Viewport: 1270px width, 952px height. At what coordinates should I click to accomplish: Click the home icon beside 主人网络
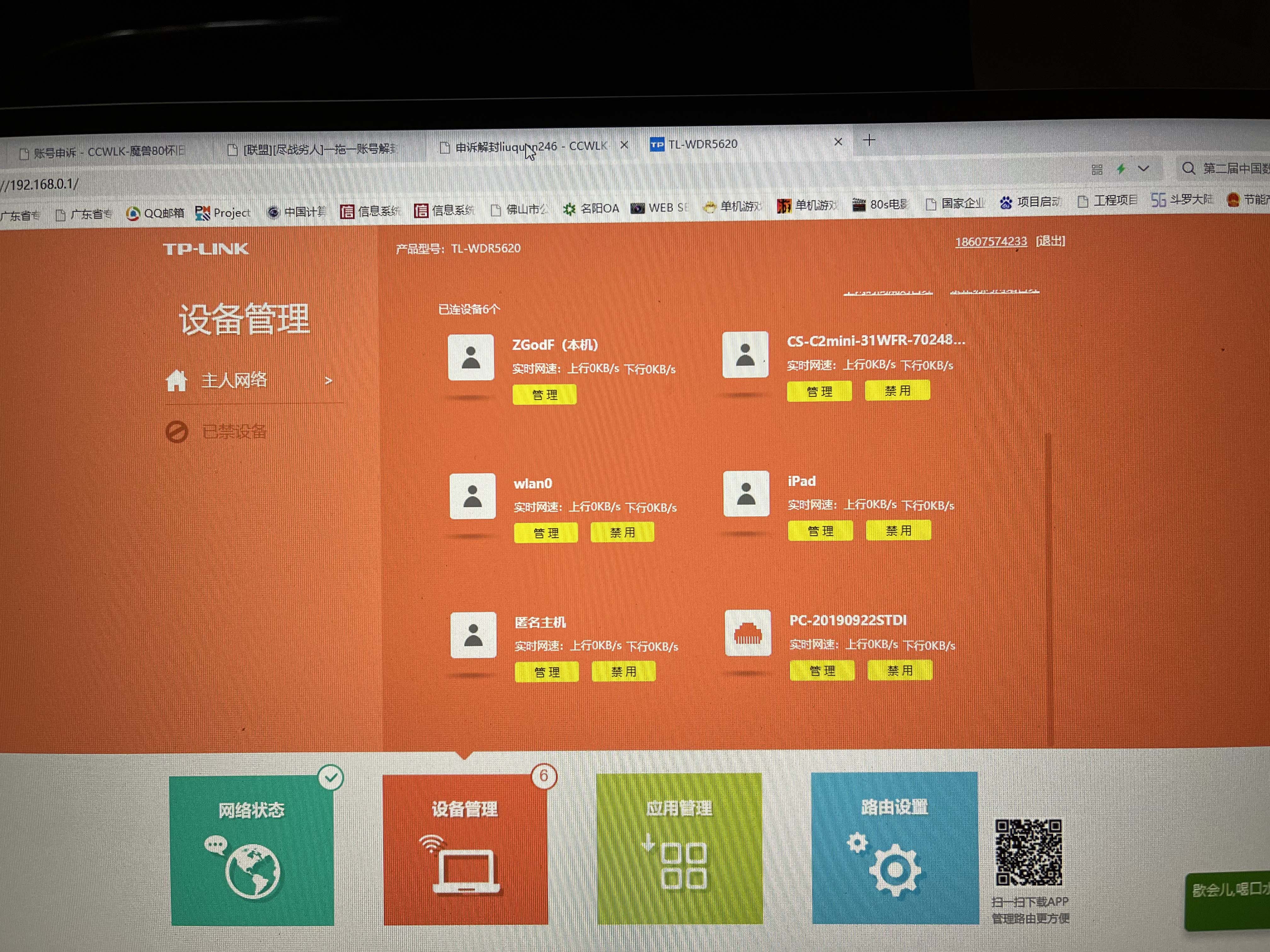(x=177, y=381)
